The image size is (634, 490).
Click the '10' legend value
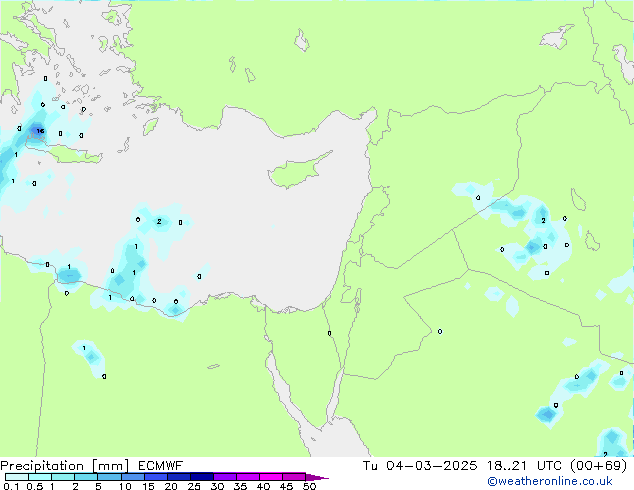tap(125, 486)
